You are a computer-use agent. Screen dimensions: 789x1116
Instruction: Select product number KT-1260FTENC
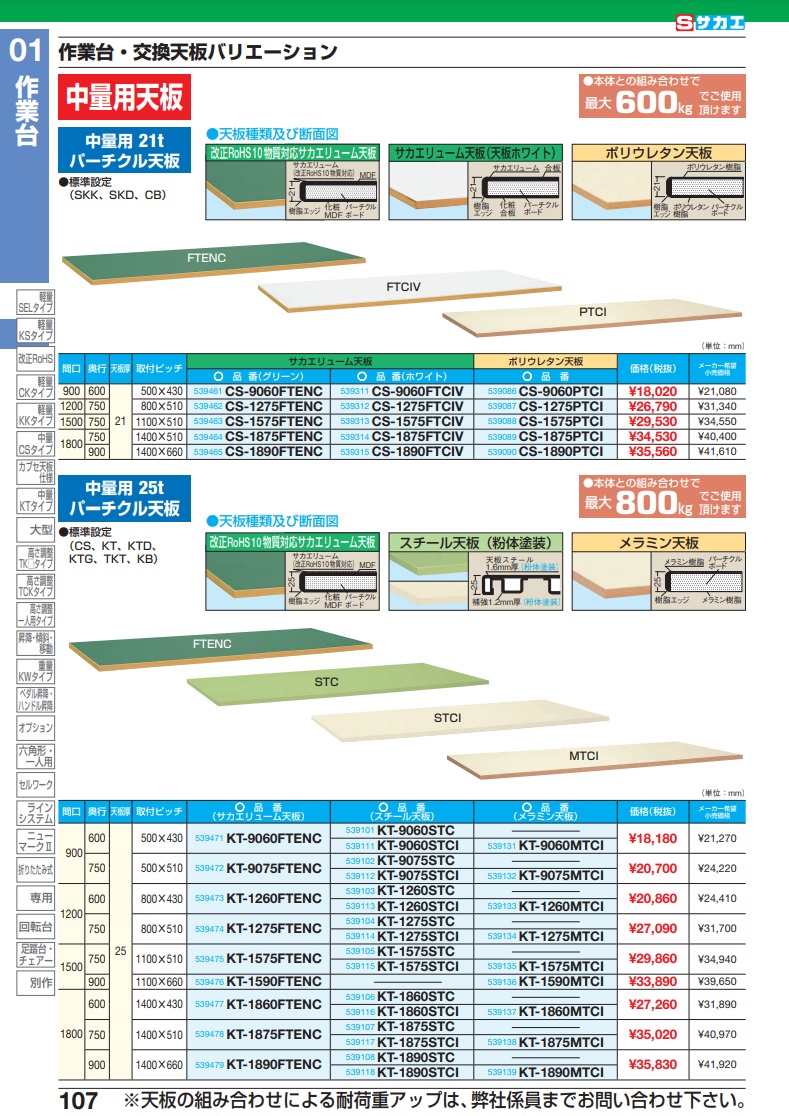pos(274,899)
